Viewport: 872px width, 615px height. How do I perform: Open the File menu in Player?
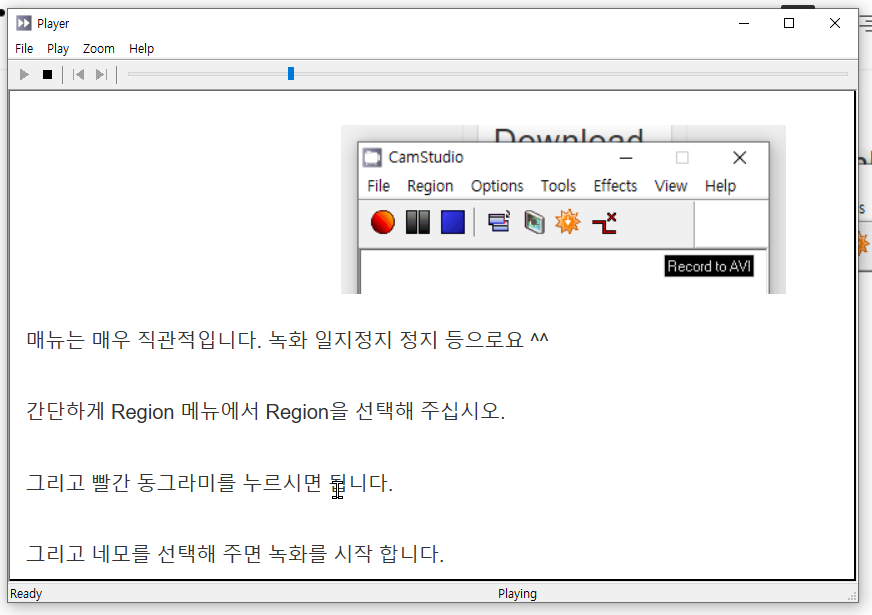tap(24, 49)
